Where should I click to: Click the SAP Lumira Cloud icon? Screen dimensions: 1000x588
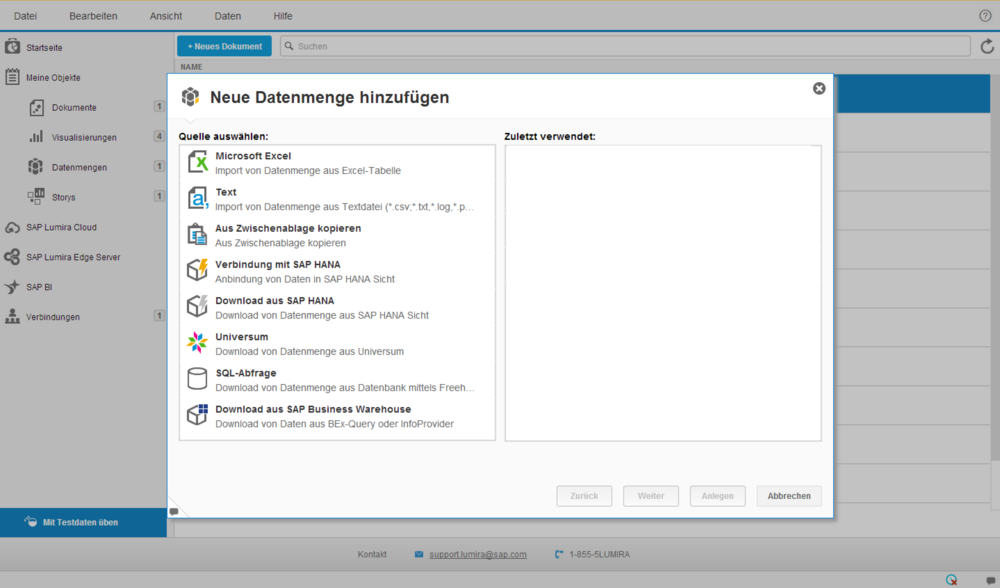[x=12, y=227]
